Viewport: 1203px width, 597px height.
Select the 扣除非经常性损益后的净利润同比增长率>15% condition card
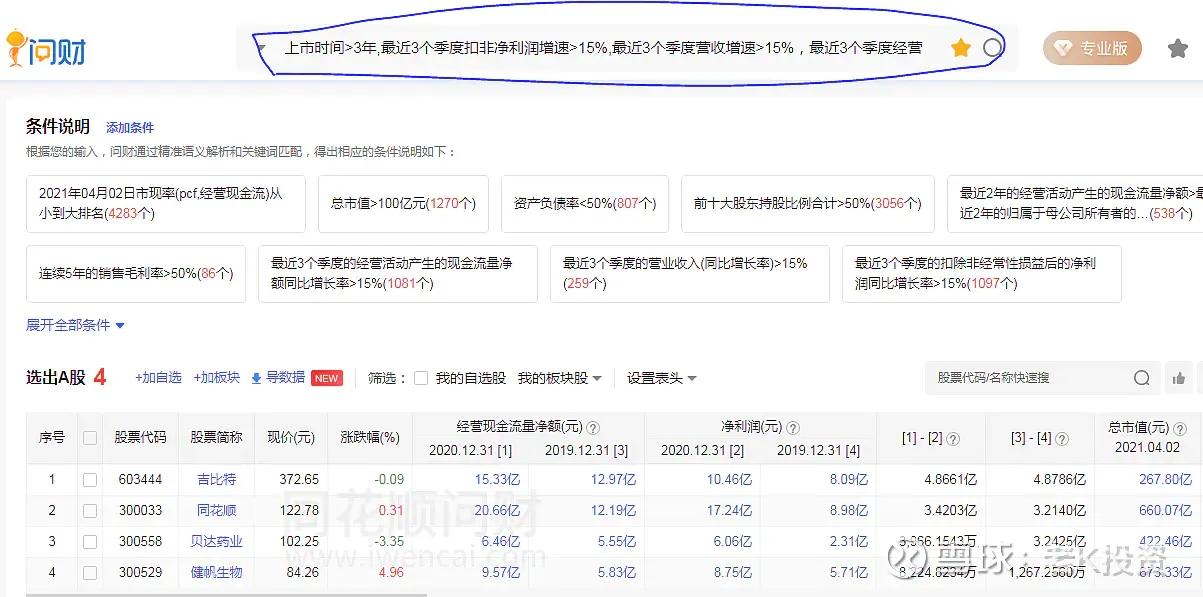click(981, 273)
